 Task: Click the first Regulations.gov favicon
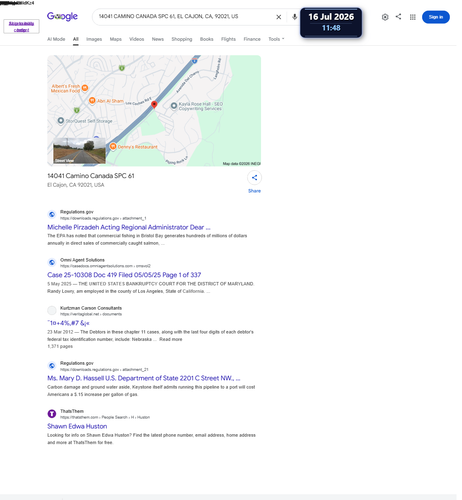point(52,214)
